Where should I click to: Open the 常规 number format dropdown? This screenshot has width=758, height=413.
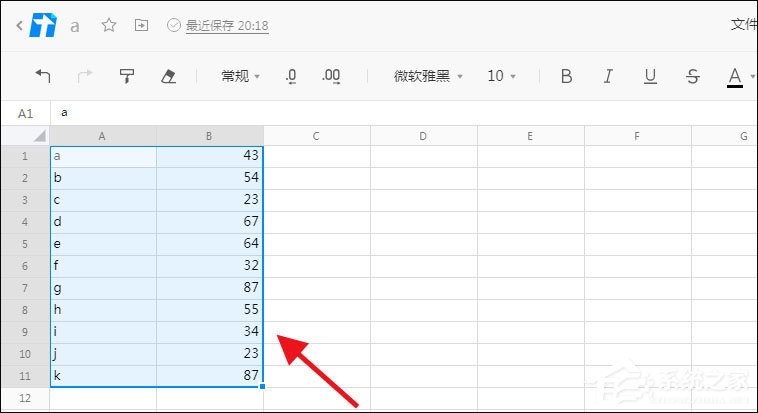(x=240, y=76)
